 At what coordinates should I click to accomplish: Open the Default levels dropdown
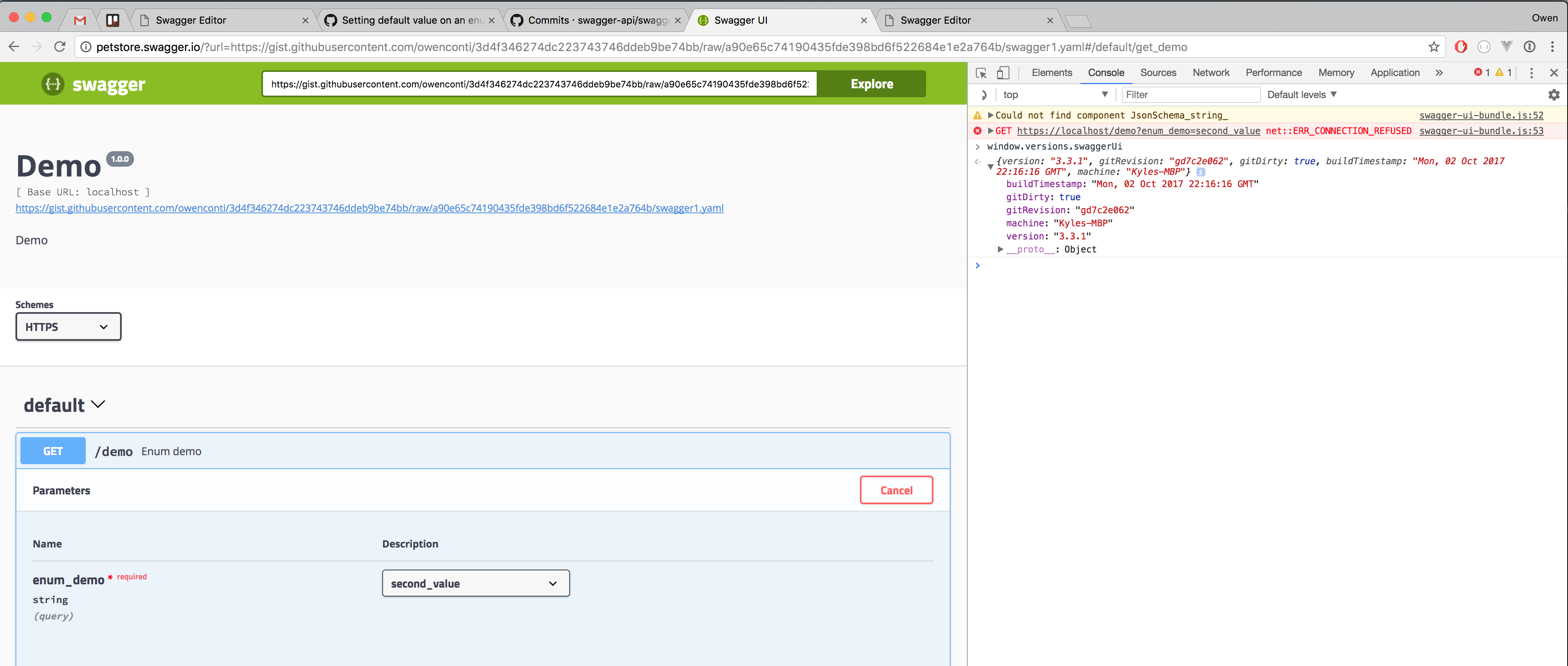[1301, 95]
